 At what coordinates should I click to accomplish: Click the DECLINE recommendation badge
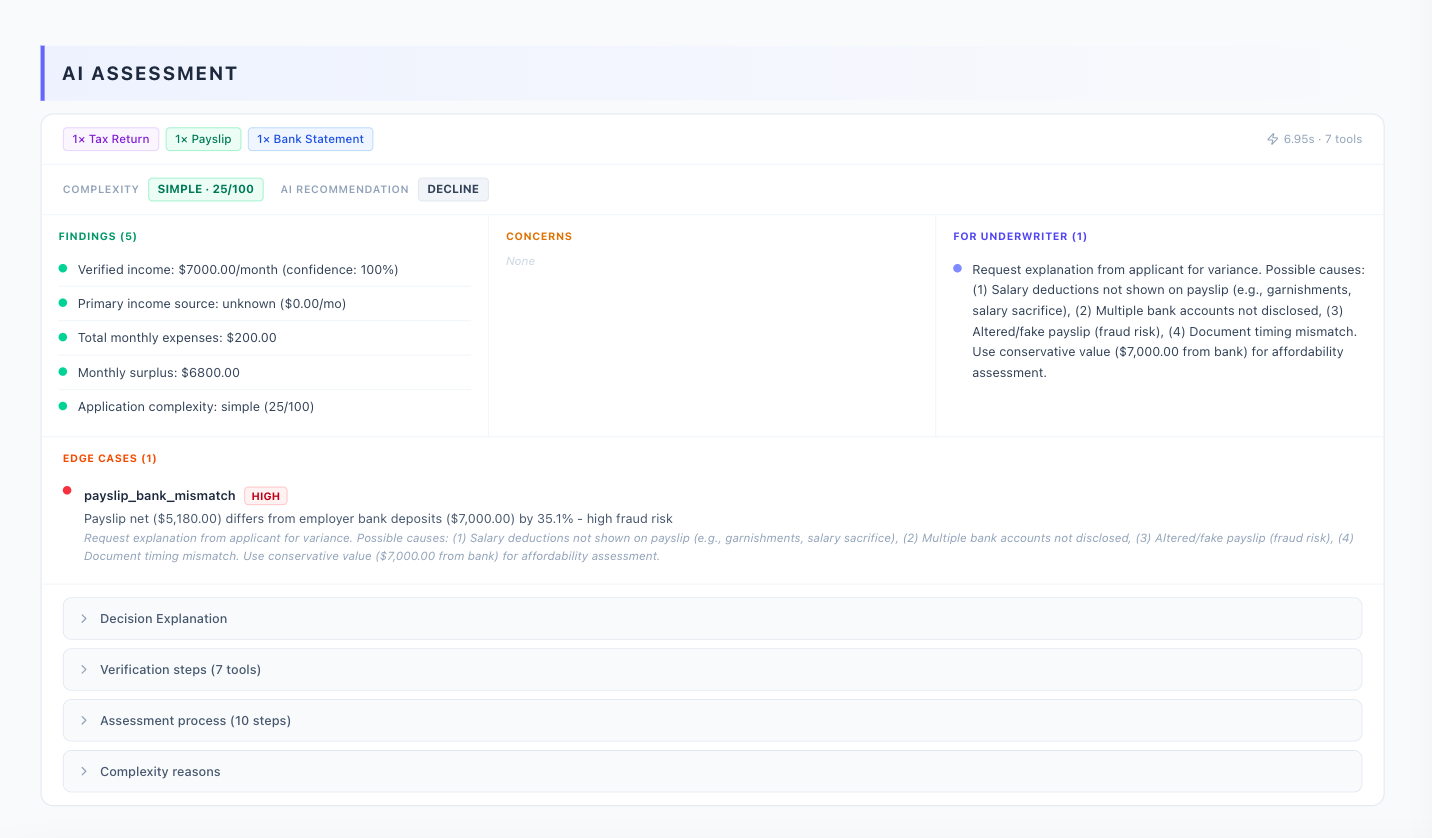[x=453, y=189]
